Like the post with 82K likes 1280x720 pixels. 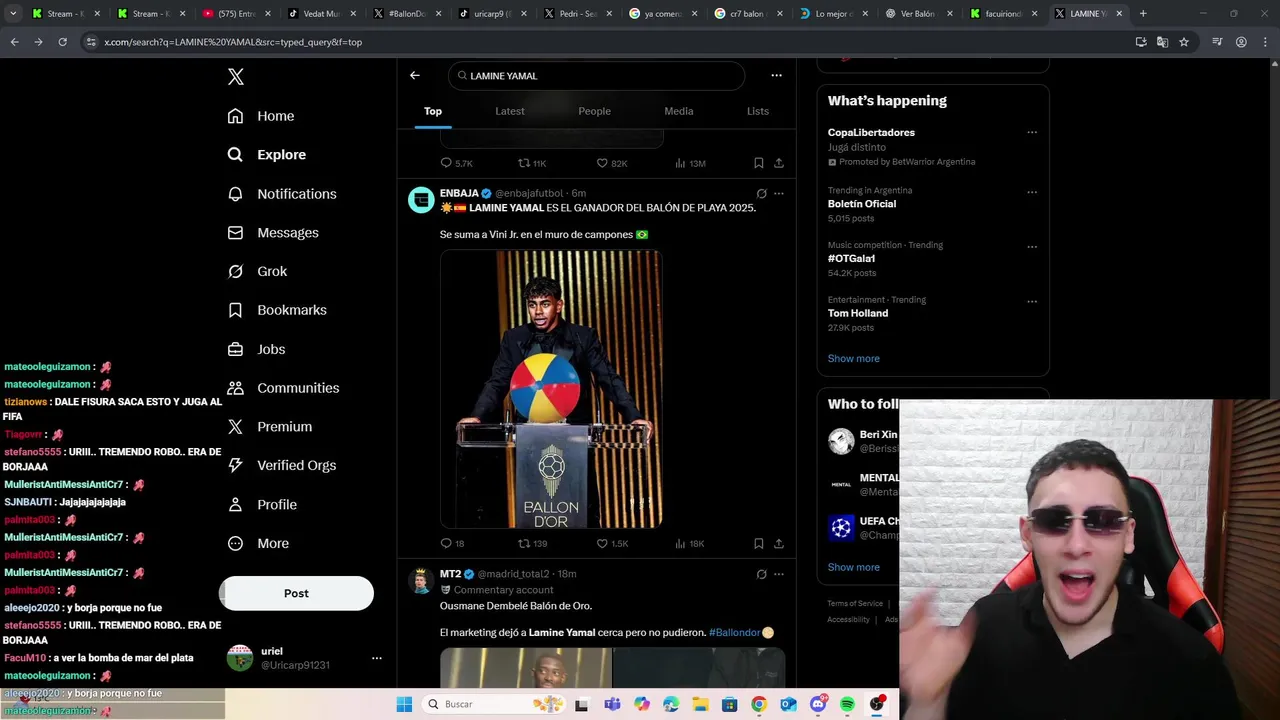[612, 163]
